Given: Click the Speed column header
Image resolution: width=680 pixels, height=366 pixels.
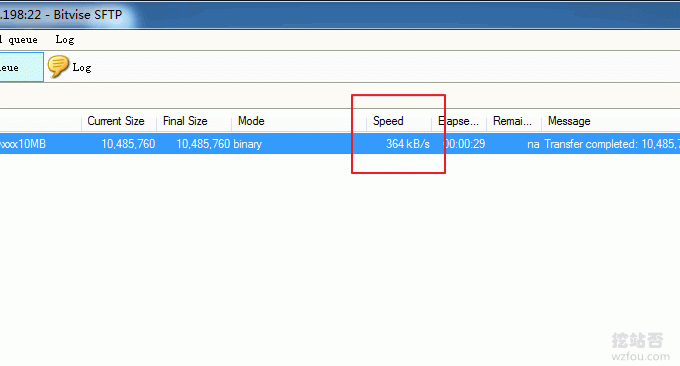Looking at the screenshot, I should point(388,121).
